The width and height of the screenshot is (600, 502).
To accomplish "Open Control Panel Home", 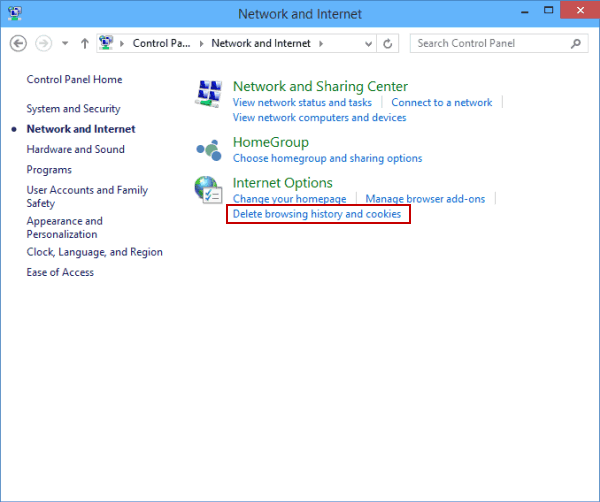I will coord(74,79).
